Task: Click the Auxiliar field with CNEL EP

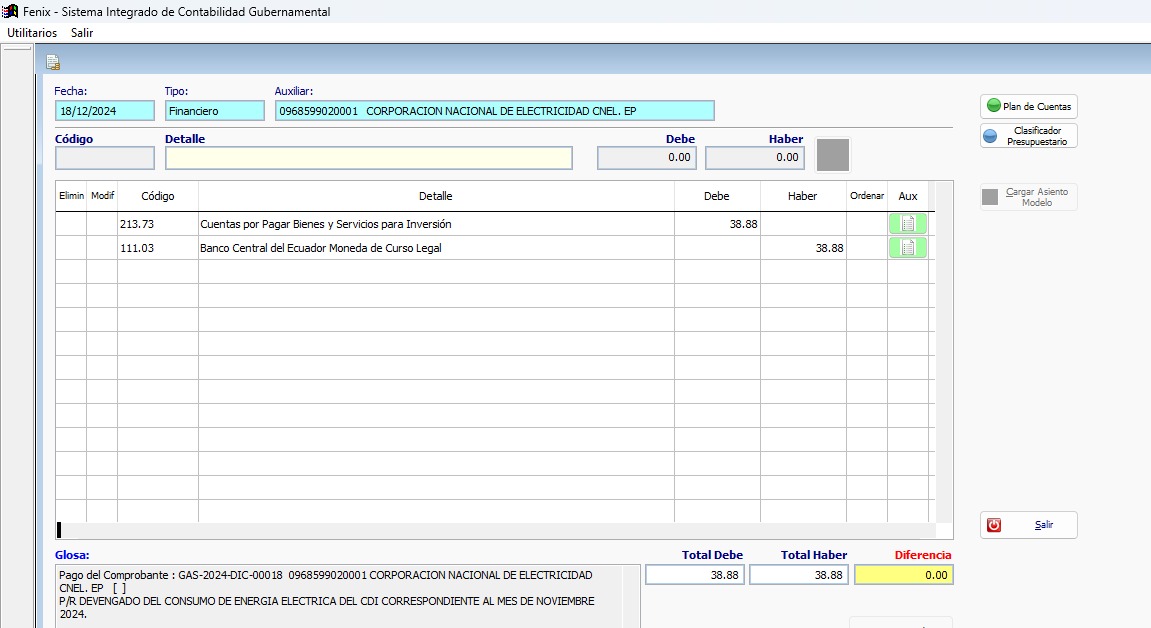Action: coord(494,111)
